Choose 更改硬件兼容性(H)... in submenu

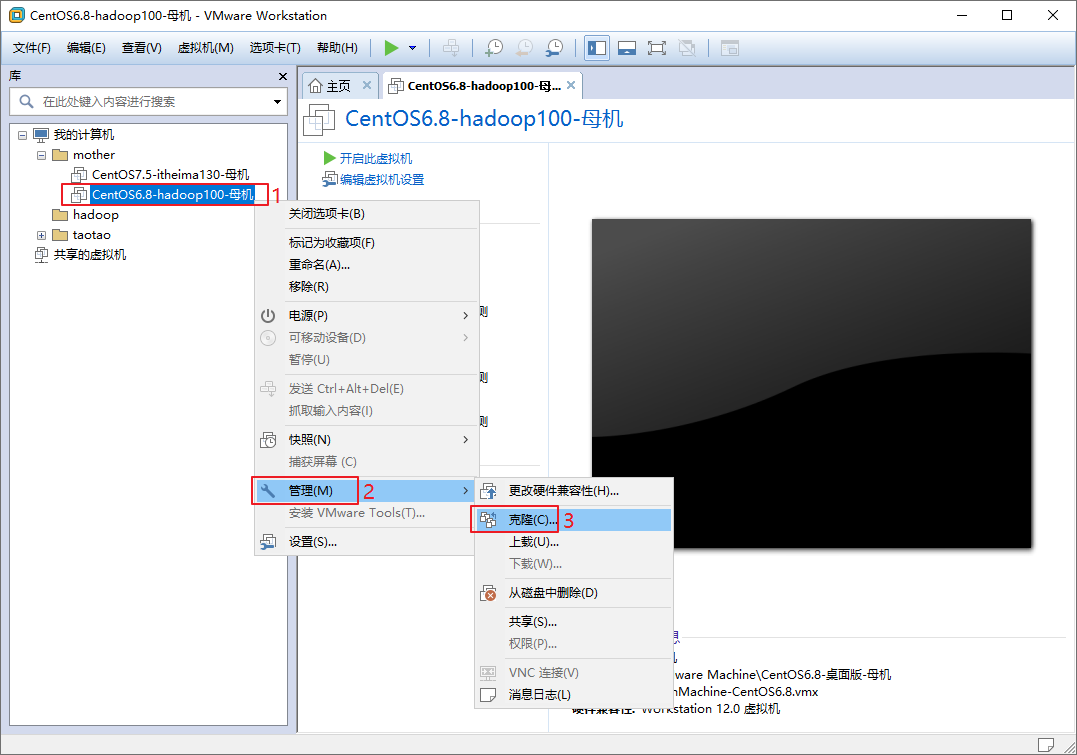click(574, 491)
